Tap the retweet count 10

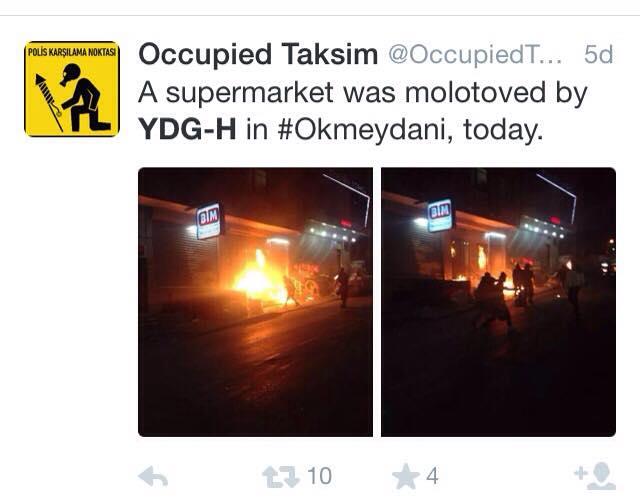(319, 476)
